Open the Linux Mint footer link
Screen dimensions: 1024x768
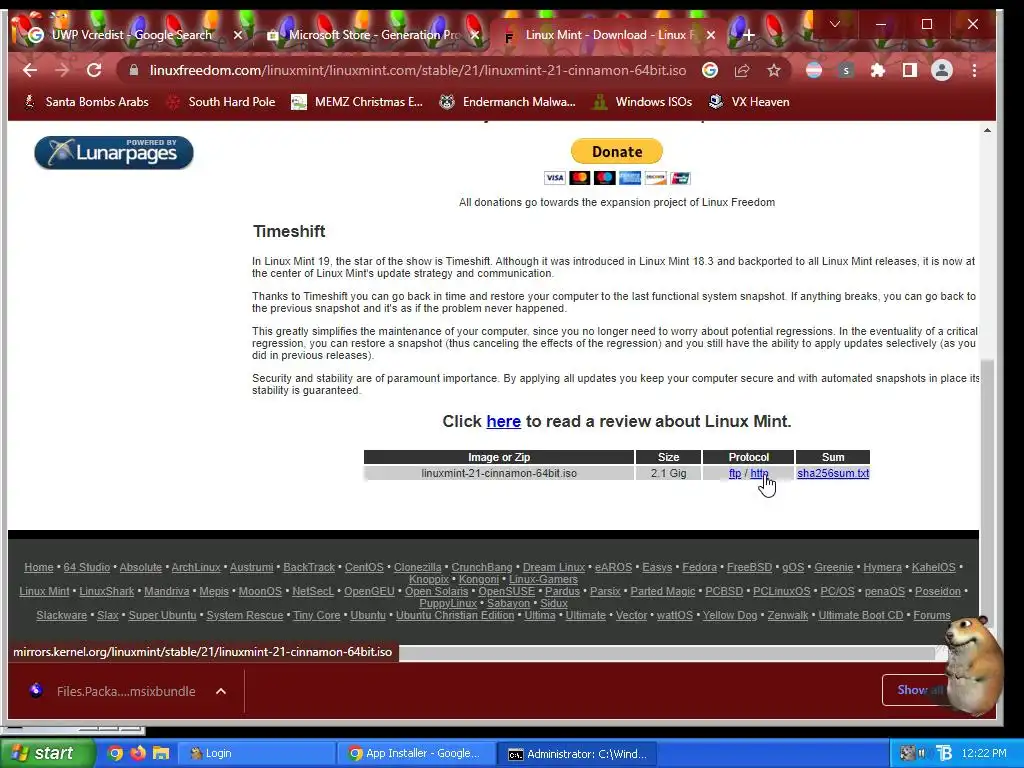click(x=44, y=592)
